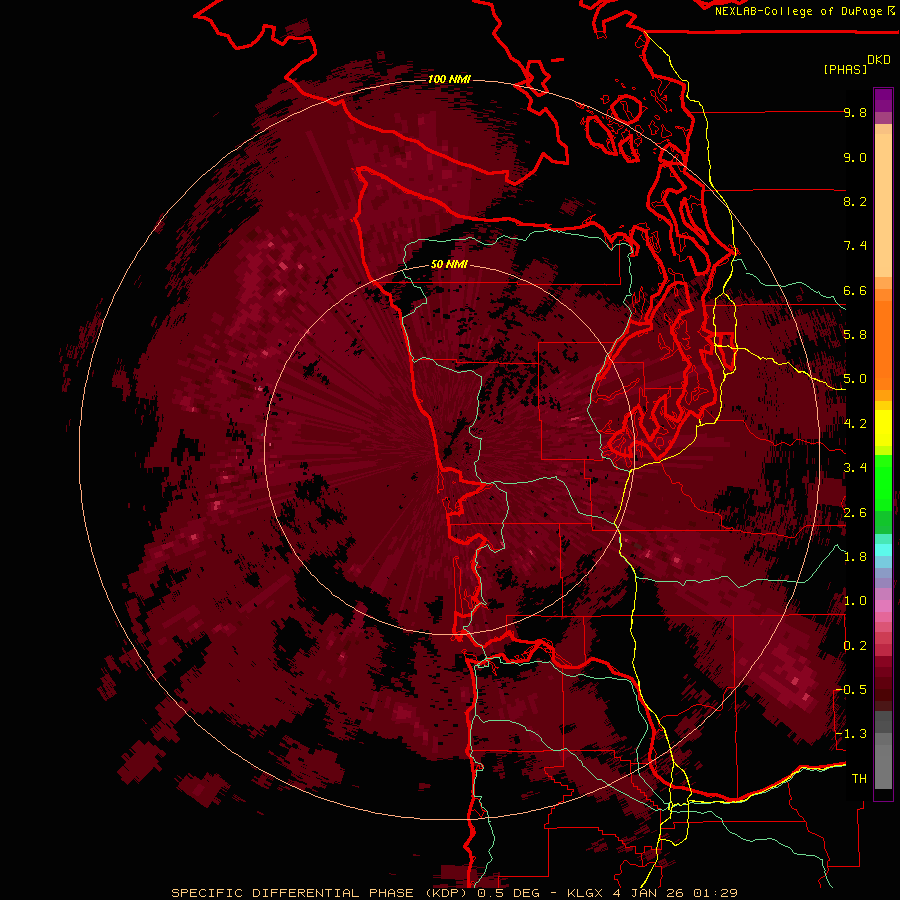Image resolution: width=900 pixels, height=900 pixels.
Task: Click the 1.0 scale value
Action: [x=855, y=601]
